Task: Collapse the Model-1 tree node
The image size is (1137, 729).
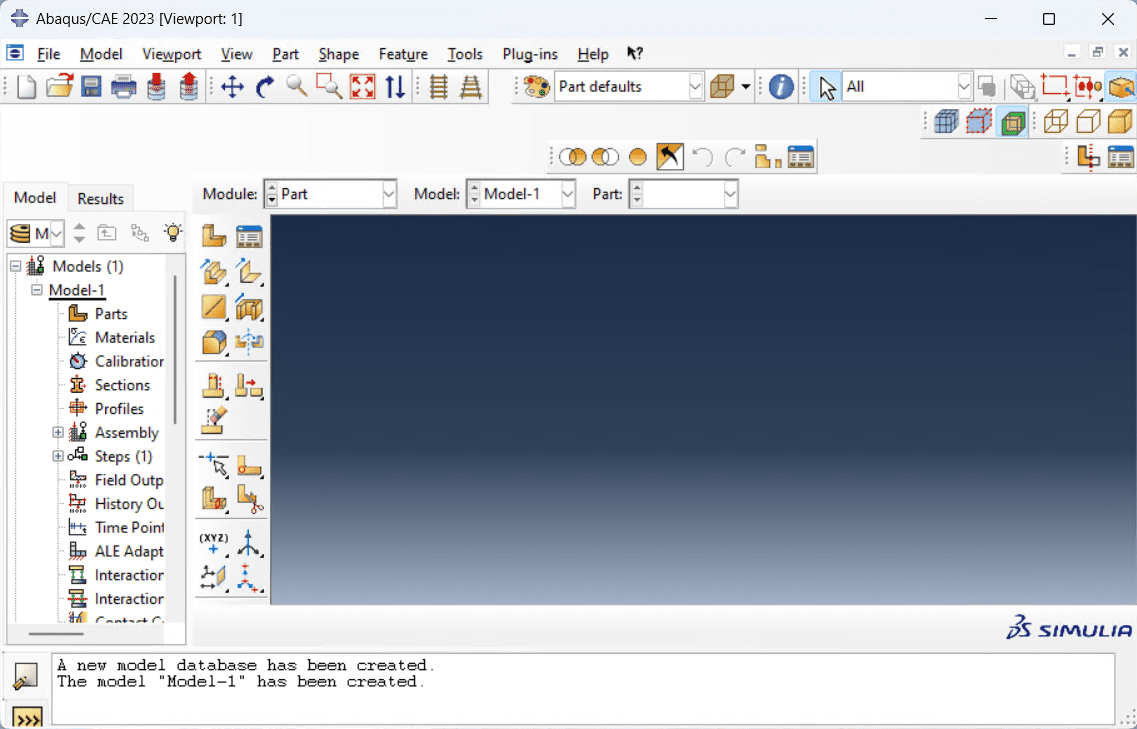Action: pos(37,289)
